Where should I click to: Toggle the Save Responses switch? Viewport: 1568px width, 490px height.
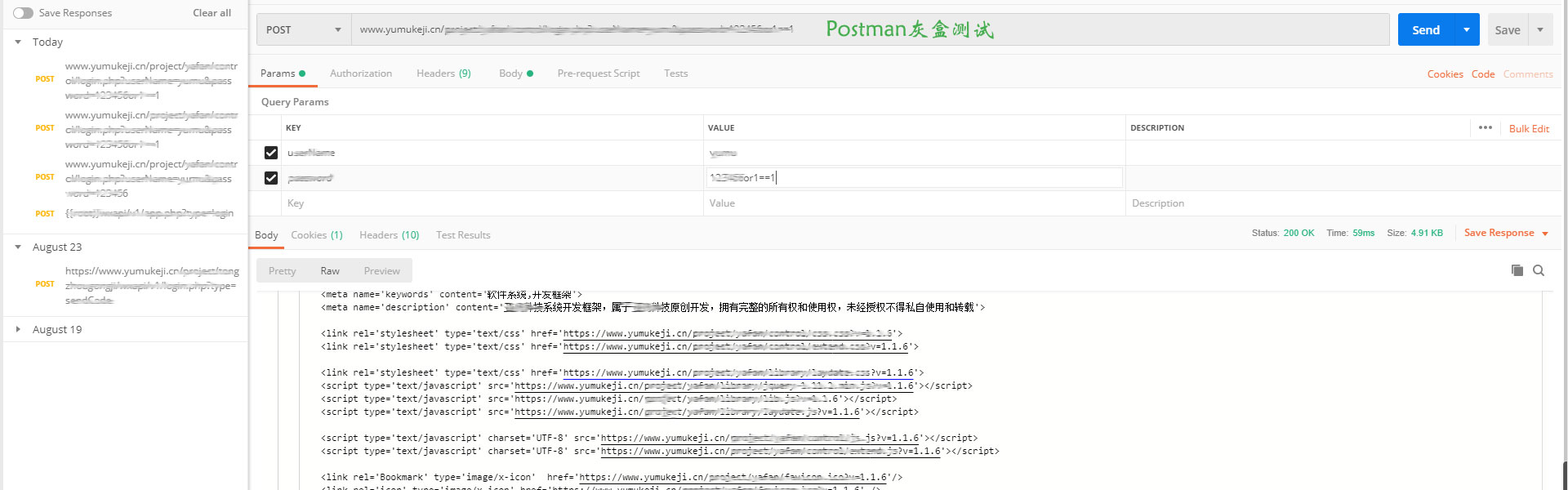23,13
